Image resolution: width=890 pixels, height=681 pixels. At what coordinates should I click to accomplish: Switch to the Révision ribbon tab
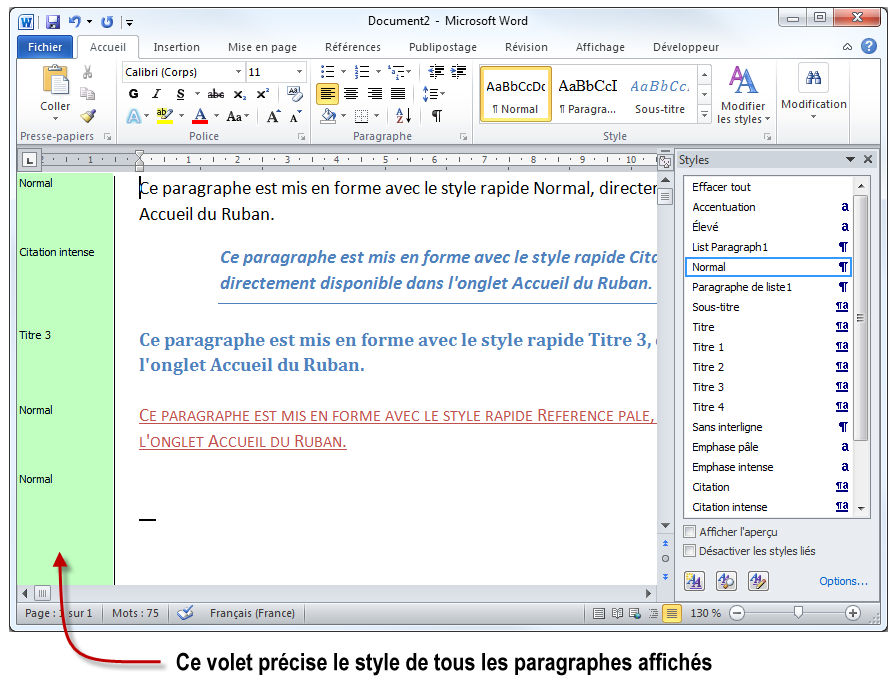525,46
